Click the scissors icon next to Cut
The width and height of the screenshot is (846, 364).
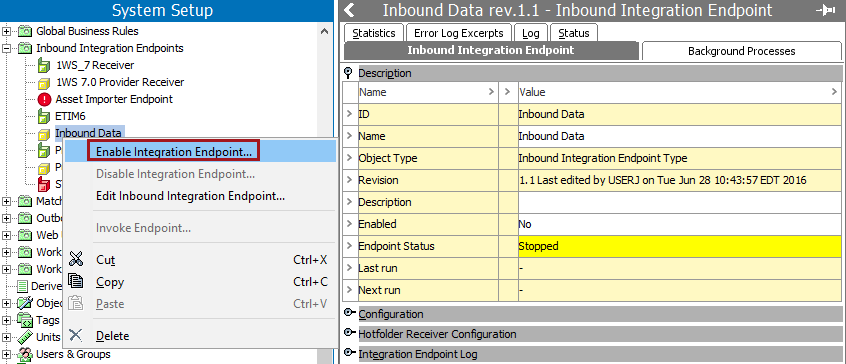point(77,259)
